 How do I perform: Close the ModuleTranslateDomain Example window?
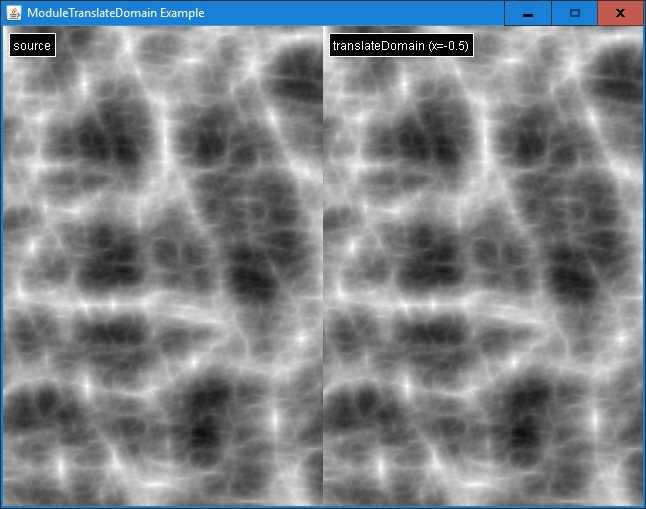pos(620,13)
